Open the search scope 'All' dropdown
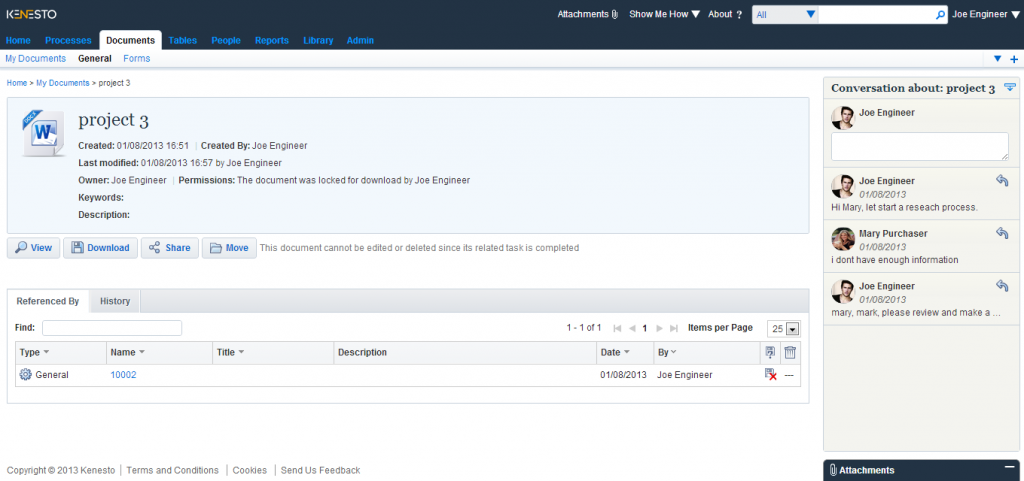The height and width of the screenshot is (481, 1024). pos(785,14)
